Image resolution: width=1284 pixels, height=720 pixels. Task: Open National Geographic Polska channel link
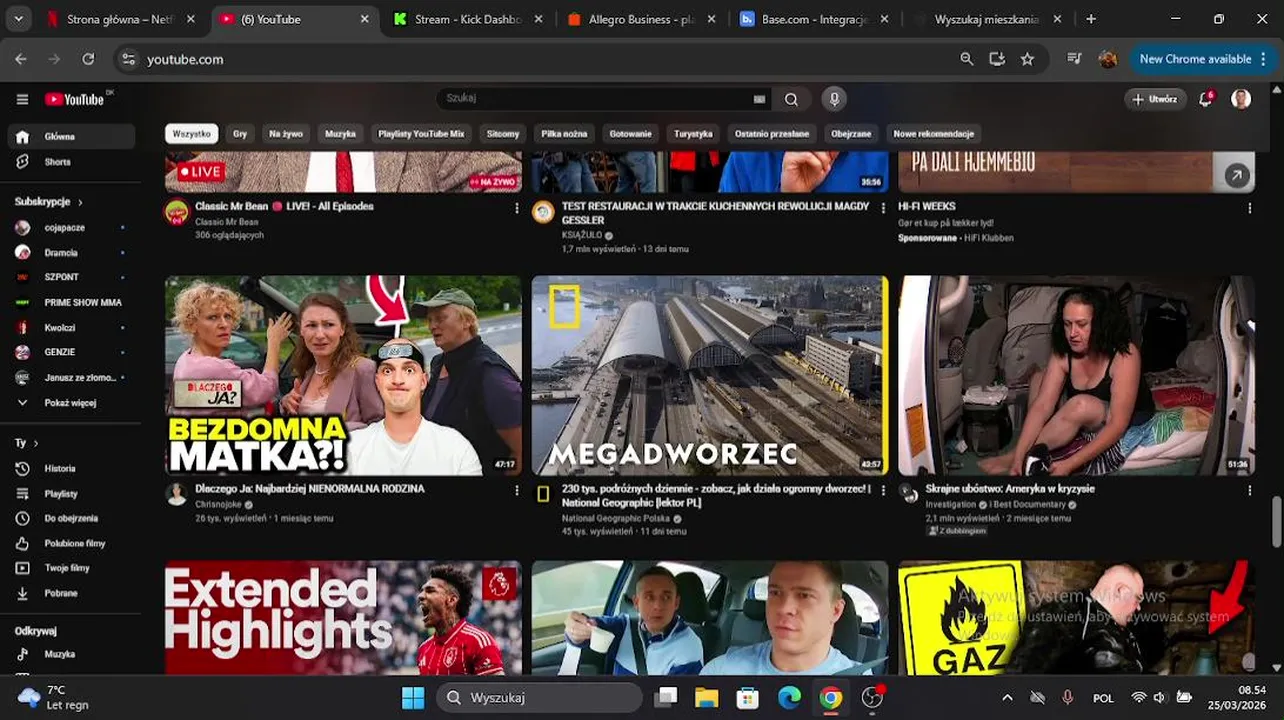pos(615,519)
